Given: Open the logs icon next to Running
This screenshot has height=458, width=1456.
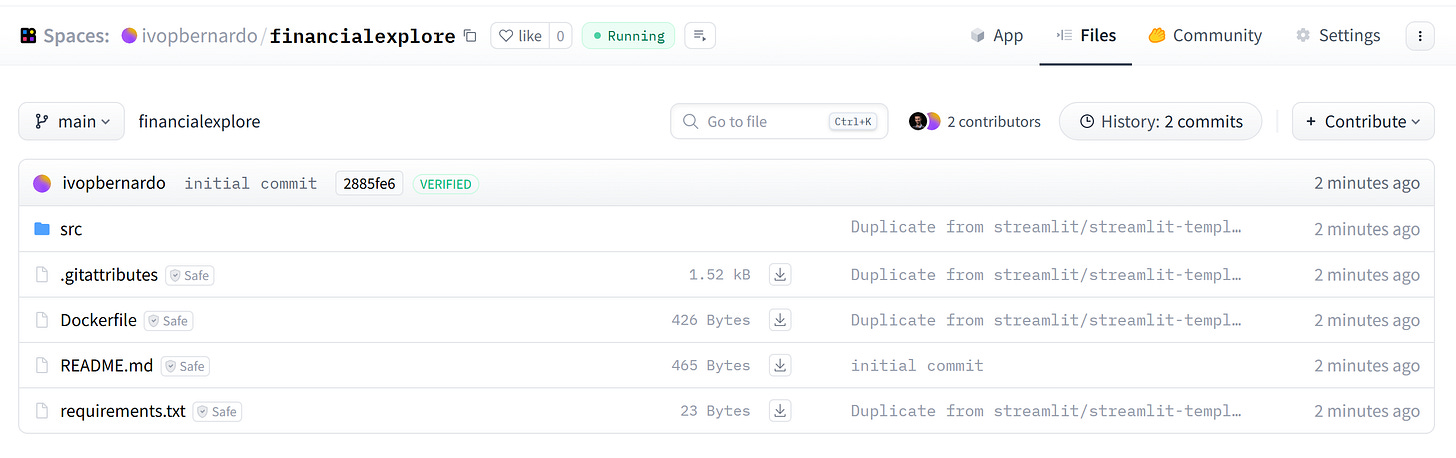Looking at the screenshot, I should point(700,36).
